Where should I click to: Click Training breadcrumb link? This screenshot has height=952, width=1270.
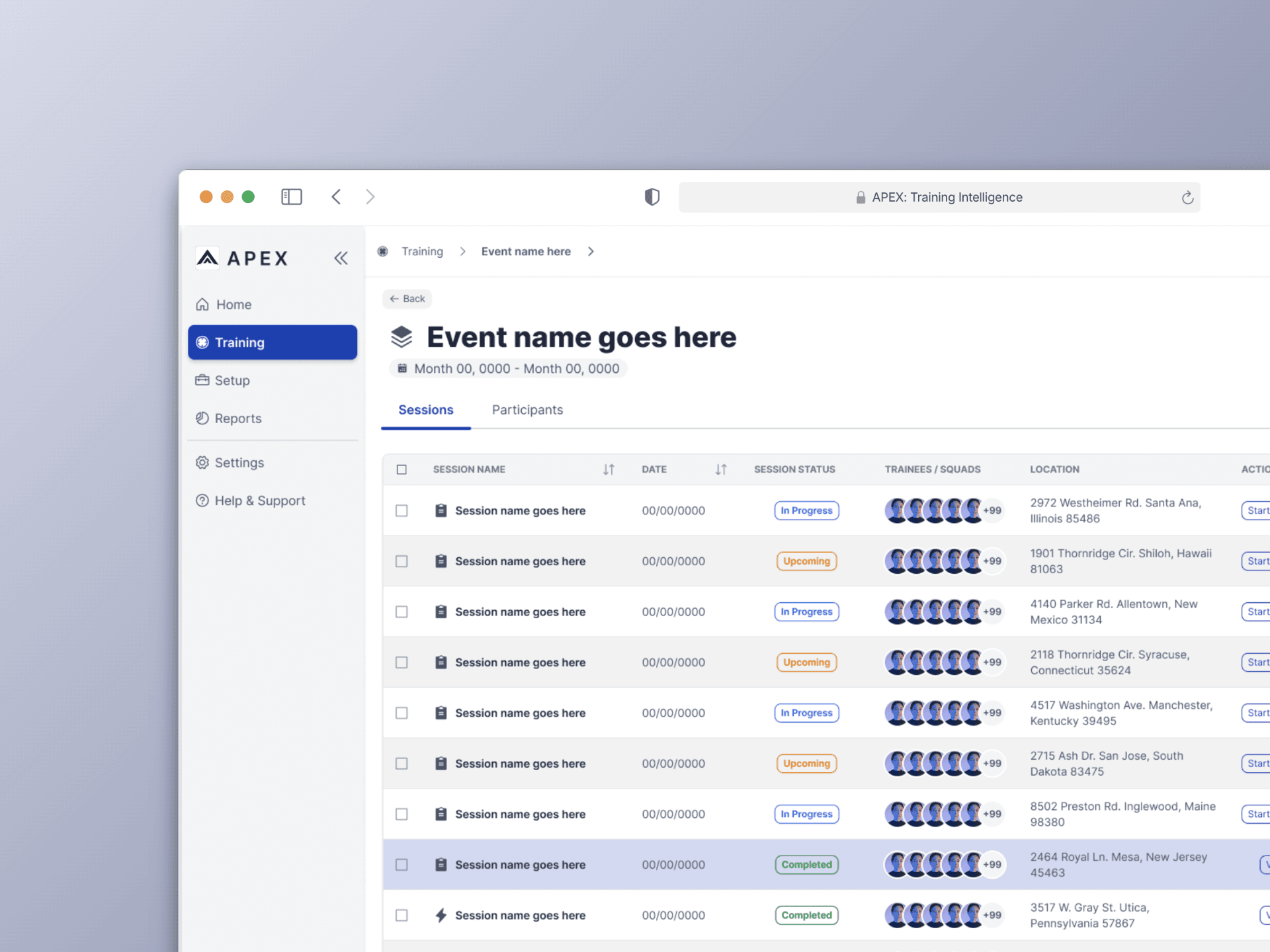tap(422, 252)
